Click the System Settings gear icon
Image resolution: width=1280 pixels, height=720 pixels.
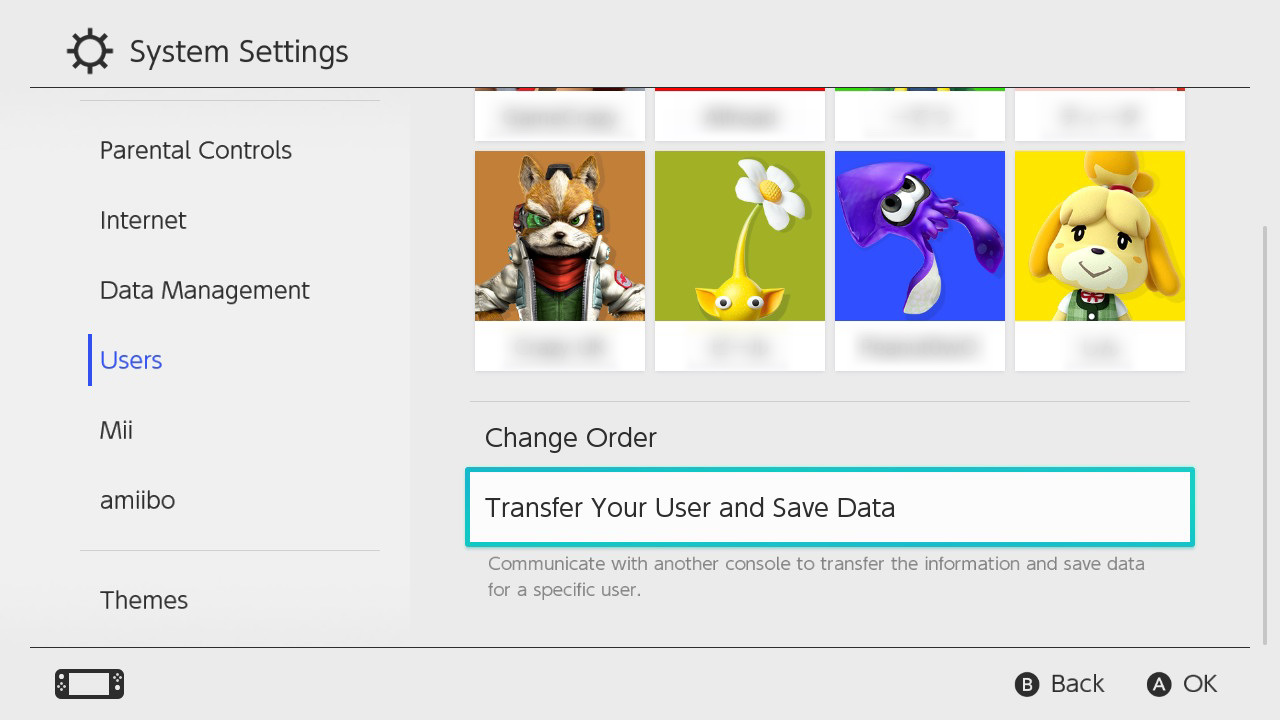(x=90, y=51)
